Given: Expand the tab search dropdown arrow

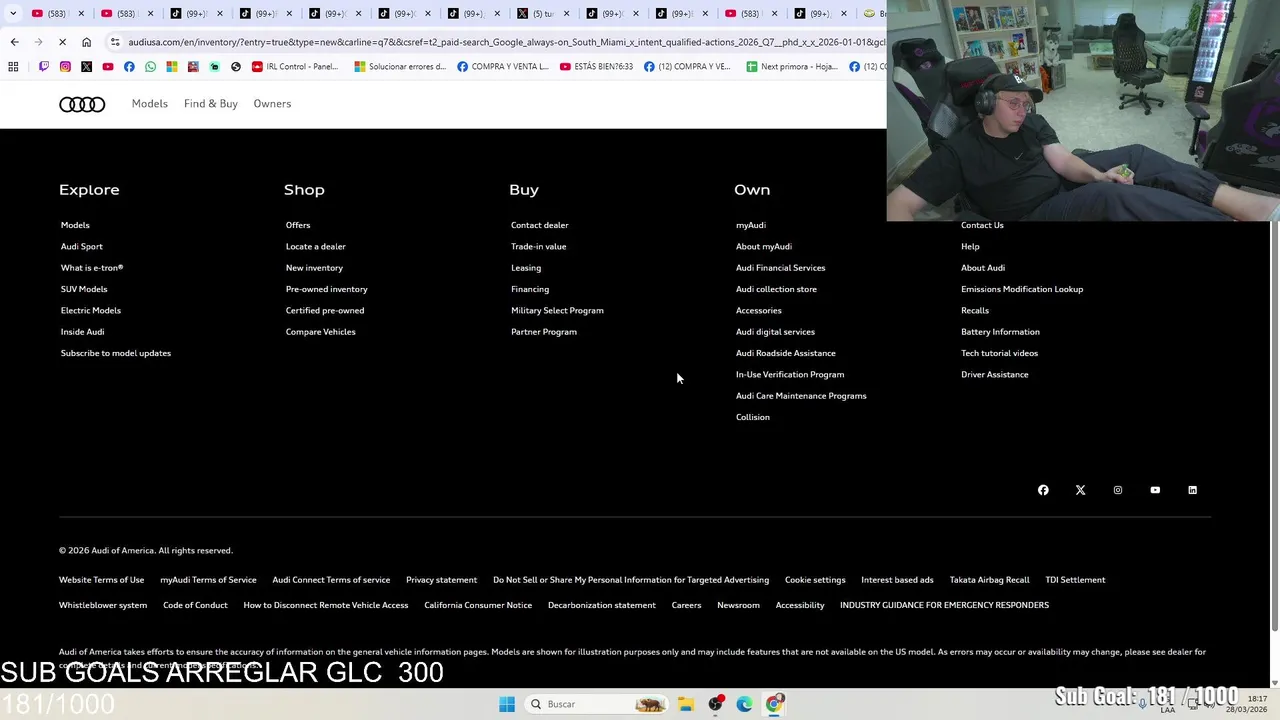Looking at the screenshot, I should [13, 14].
